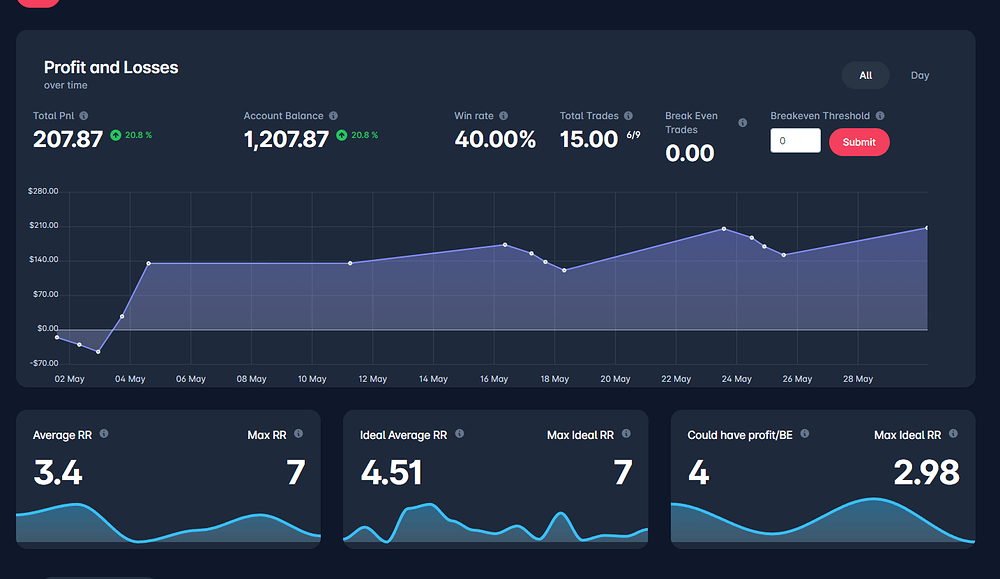Click the Could have profit/BE info icon

pos(805,434)
